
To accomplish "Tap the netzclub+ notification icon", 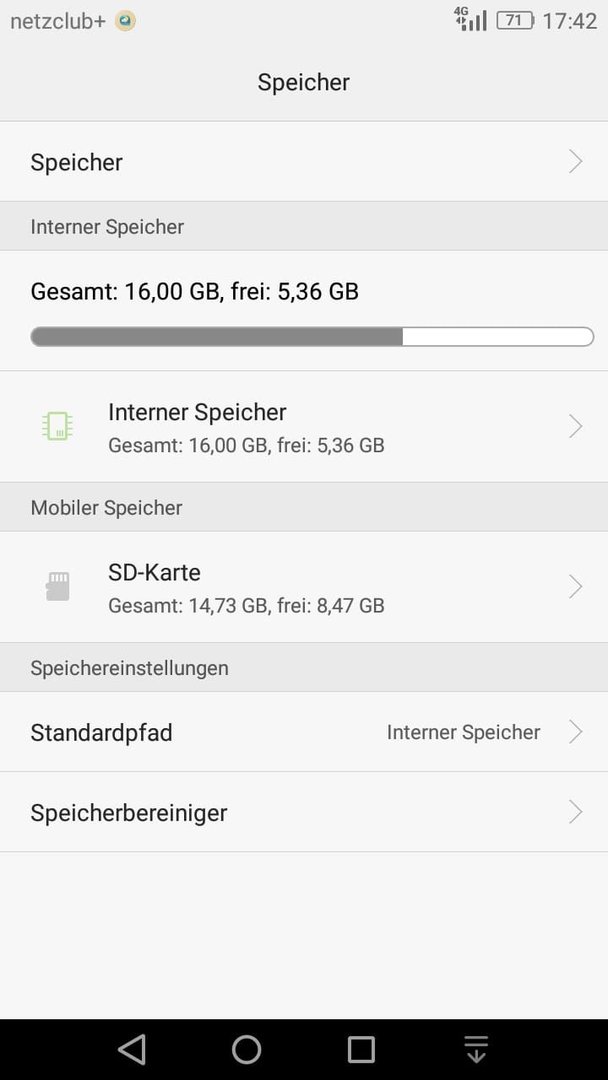I will click(x=125, y=21).
